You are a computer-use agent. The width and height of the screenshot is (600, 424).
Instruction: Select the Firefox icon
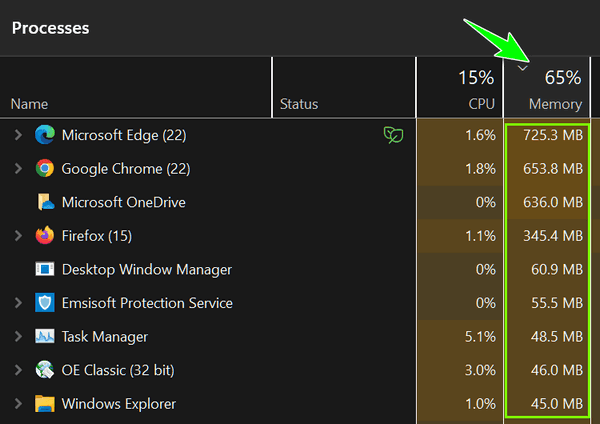tap(45, 235)
